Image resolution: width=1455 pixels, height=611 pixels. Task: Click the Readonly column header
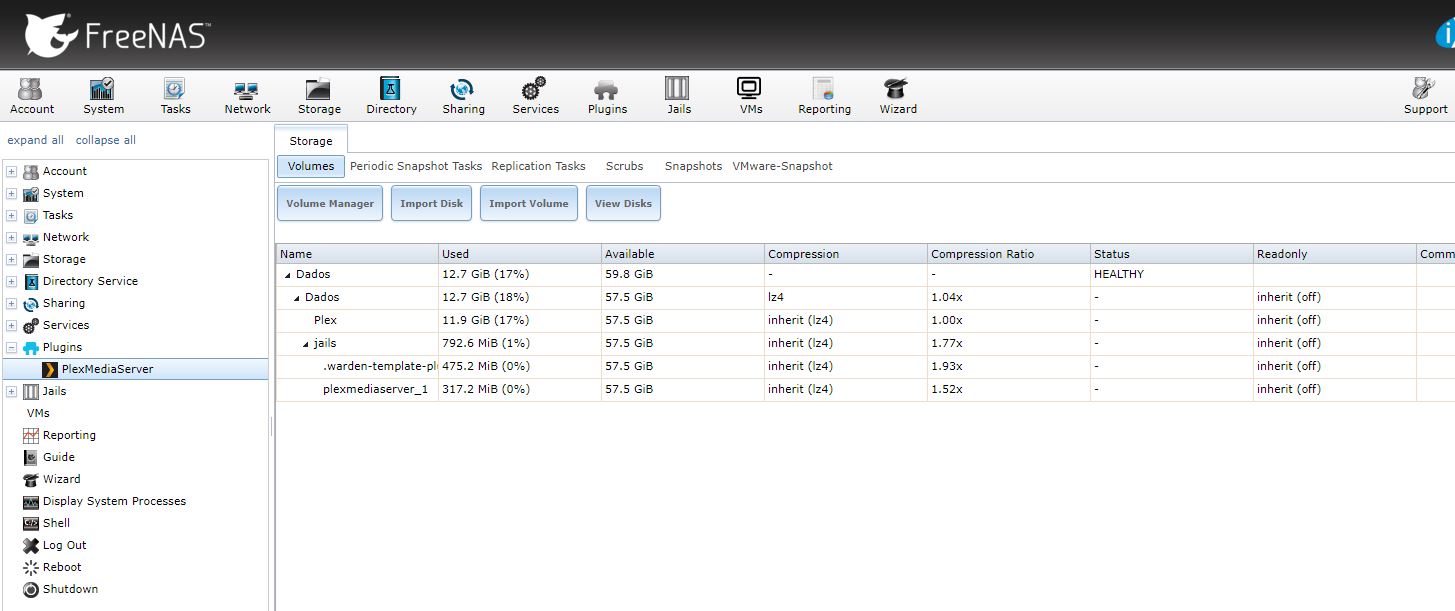[x=1335, y=254]
